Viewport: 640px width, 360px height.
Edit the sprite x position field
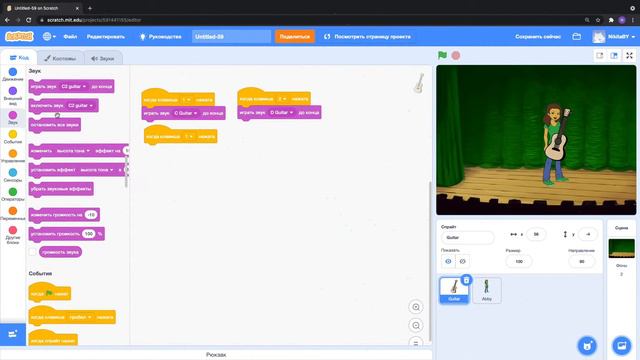point(536,234)
